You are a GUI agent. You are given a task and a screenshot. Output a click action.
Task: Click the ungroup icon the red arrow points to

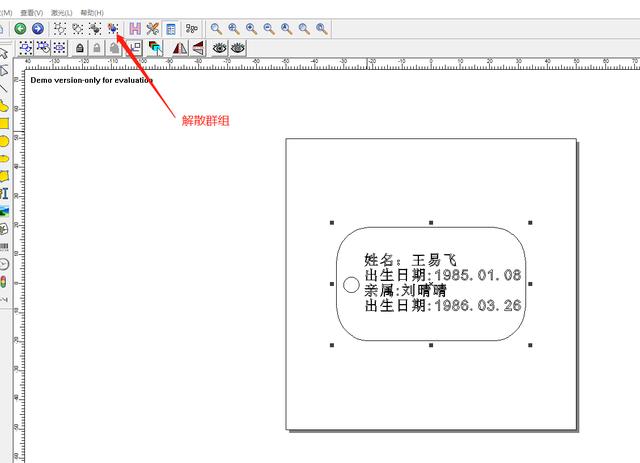pos(112,29)
